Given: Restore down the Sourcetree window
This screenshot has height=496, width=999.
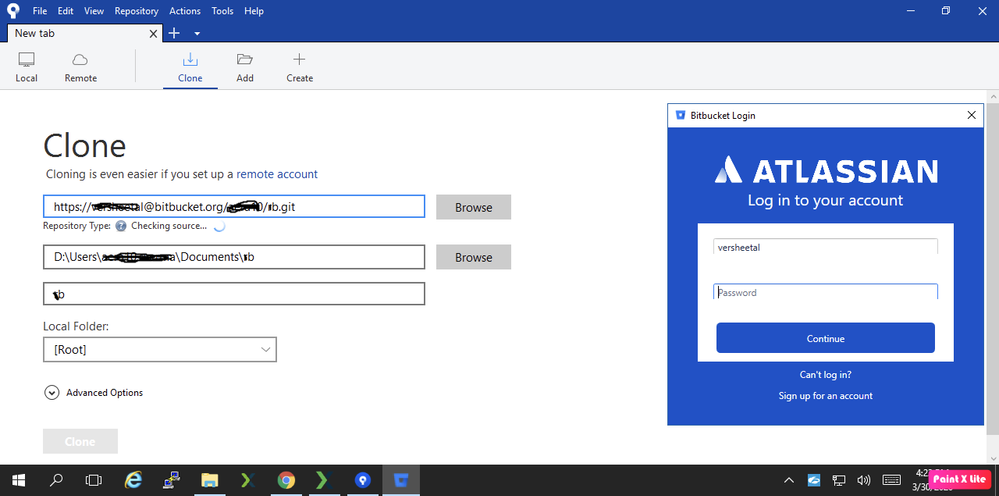Looking at the screenshot, I should [945, 10].
